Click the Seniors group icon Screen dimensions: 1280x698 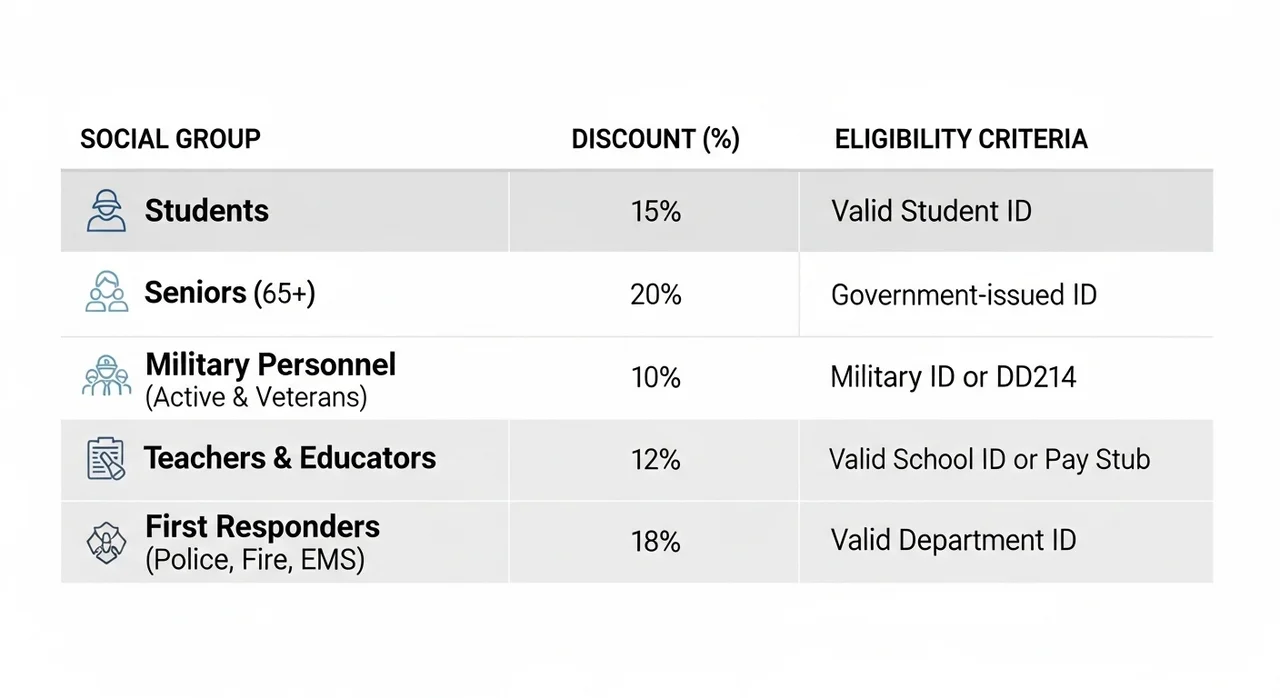tap(106, 293)
